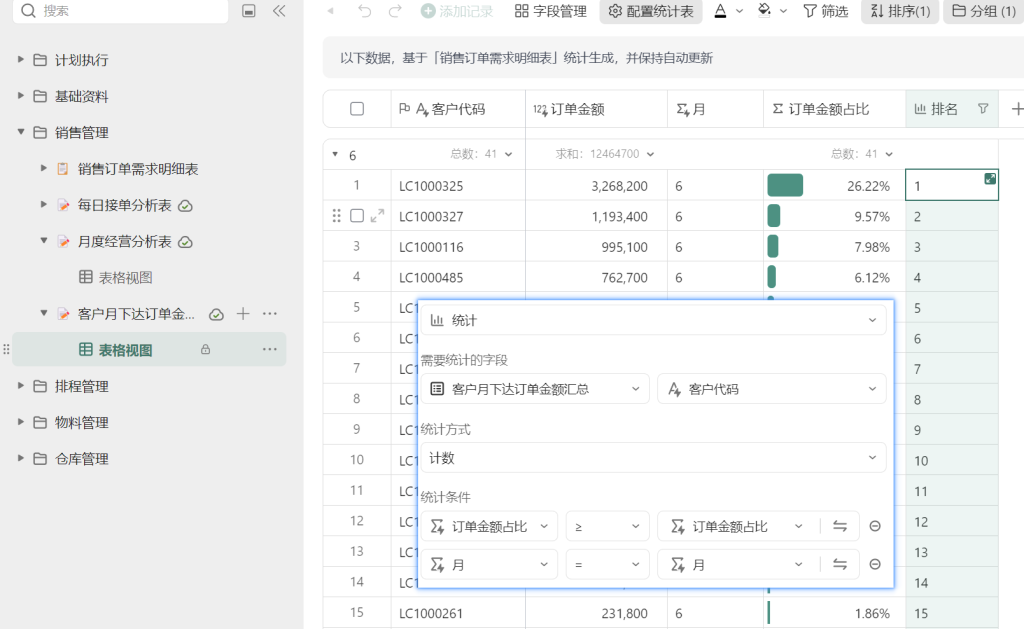Open left 订单金额占比 condition field dropdown
1024x629 pixels.
[x=489, y=526]
